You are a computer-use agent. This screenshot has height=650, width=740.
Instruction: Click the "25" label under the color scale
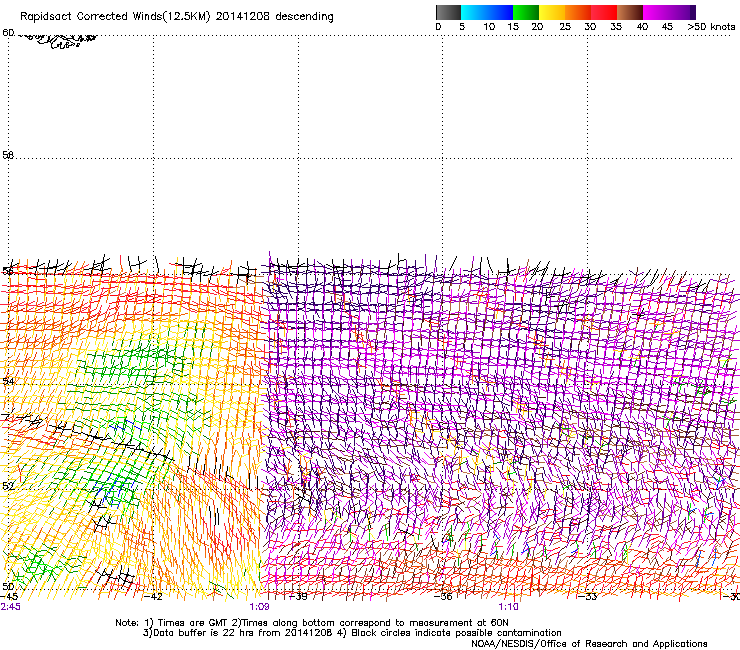(x=564, y=27)
